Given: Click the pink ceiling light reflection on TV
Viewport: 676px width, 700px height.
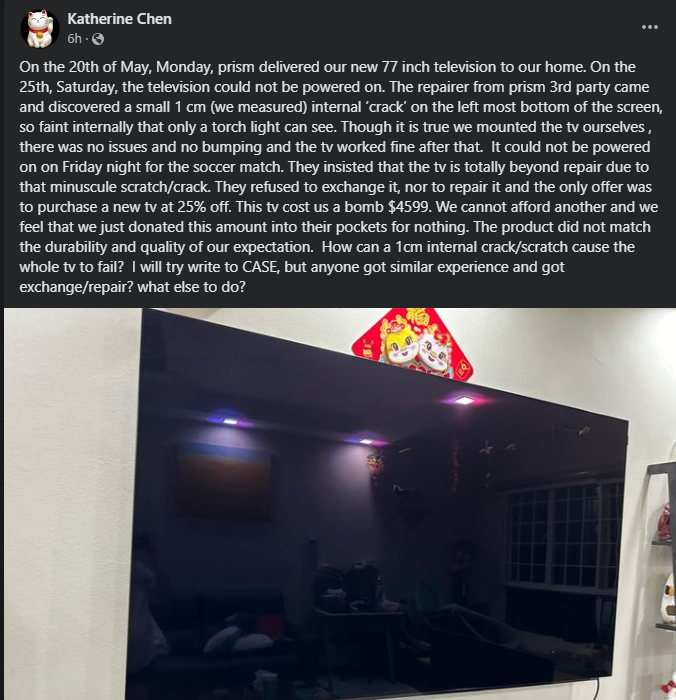Looking at the screenshot, I should pos(464,400).
